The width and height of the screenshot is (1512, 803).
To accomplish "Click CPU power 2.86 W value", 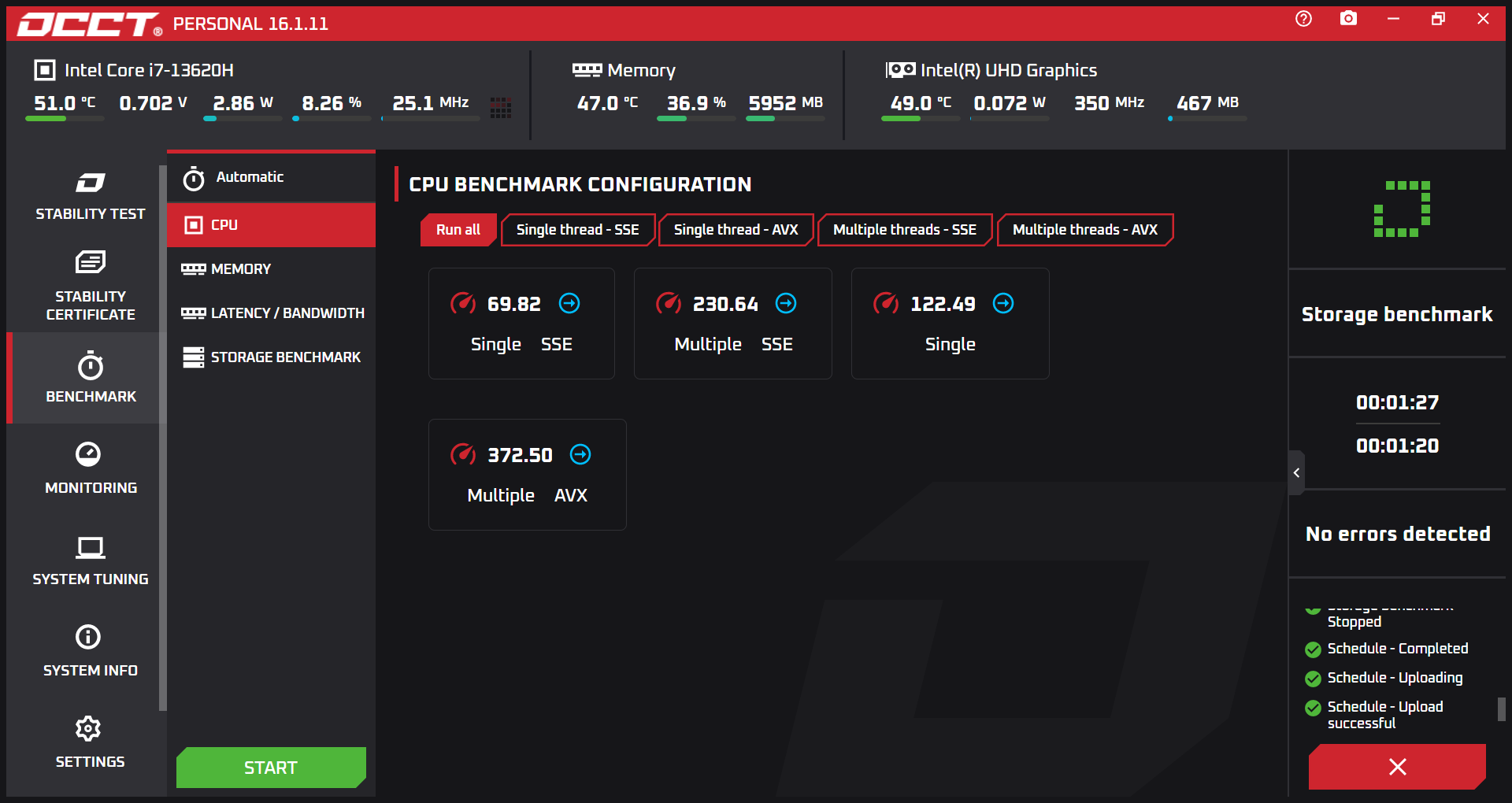I will click(243, 103).
